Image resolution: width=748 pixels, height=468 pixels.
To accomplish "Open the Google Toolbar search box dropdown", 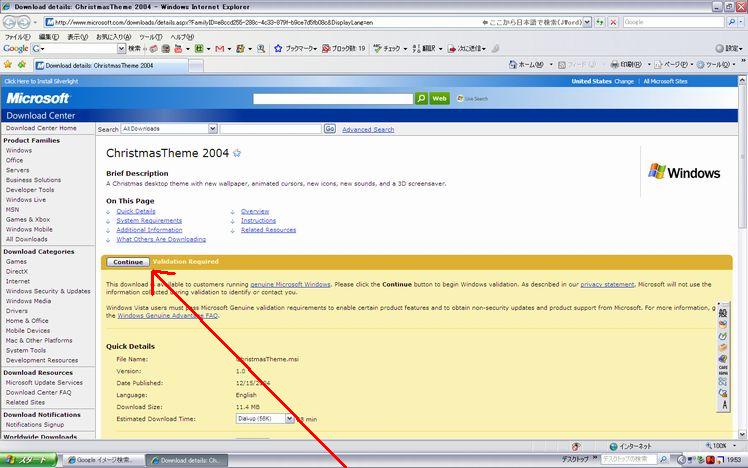I will point(121,49).
